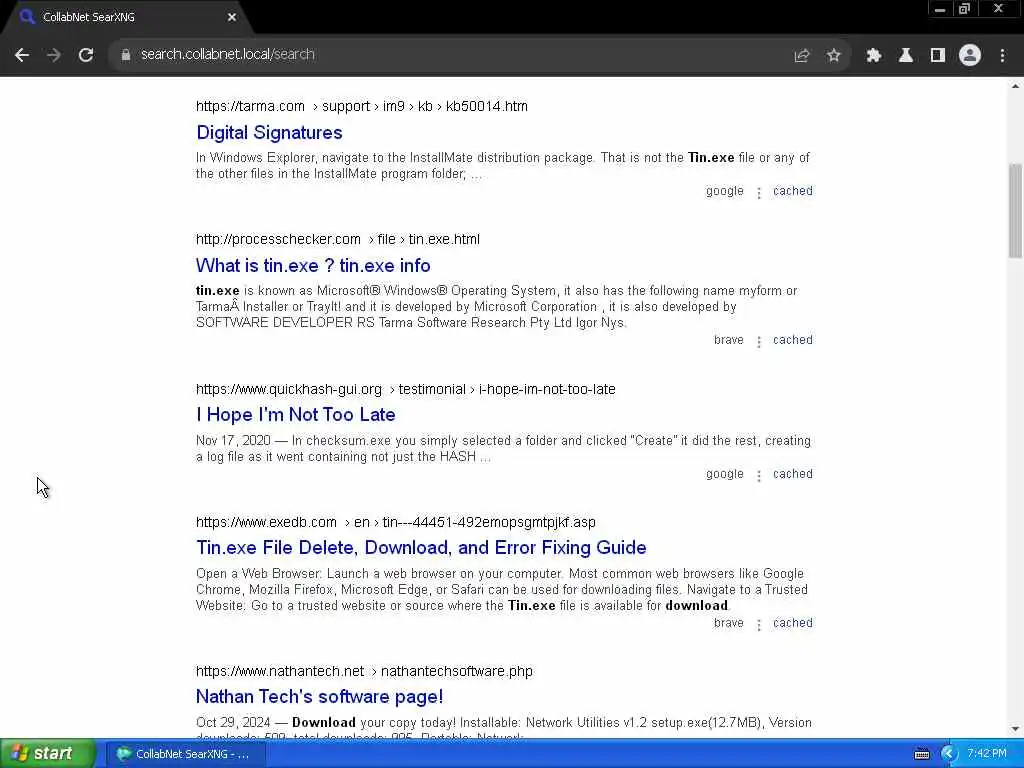
Task: Open Chrome Labs flask icon
Action: coord(905,56)
